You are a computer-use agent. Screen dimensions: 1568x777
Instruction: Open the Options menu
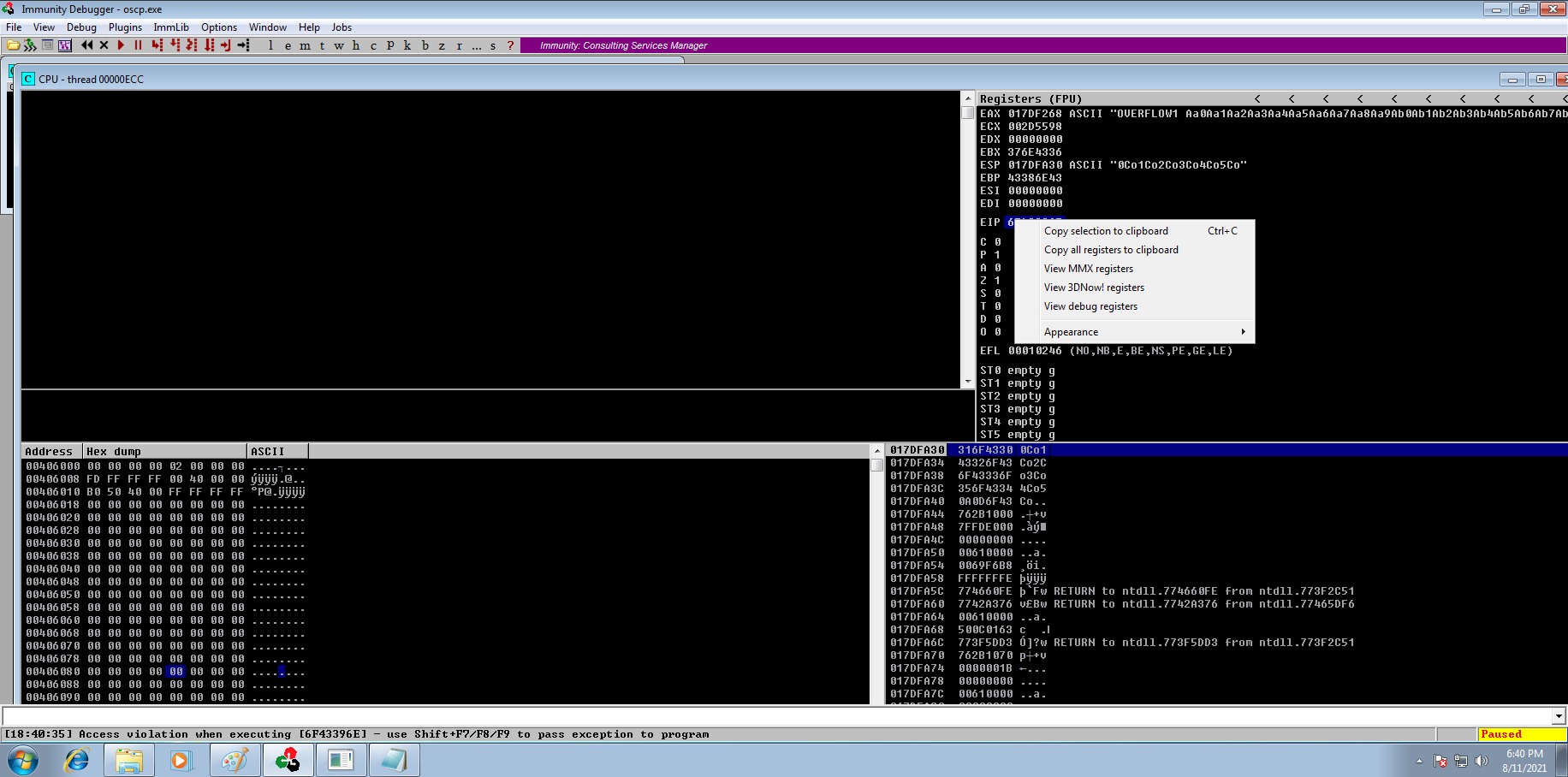click(219, 27)
